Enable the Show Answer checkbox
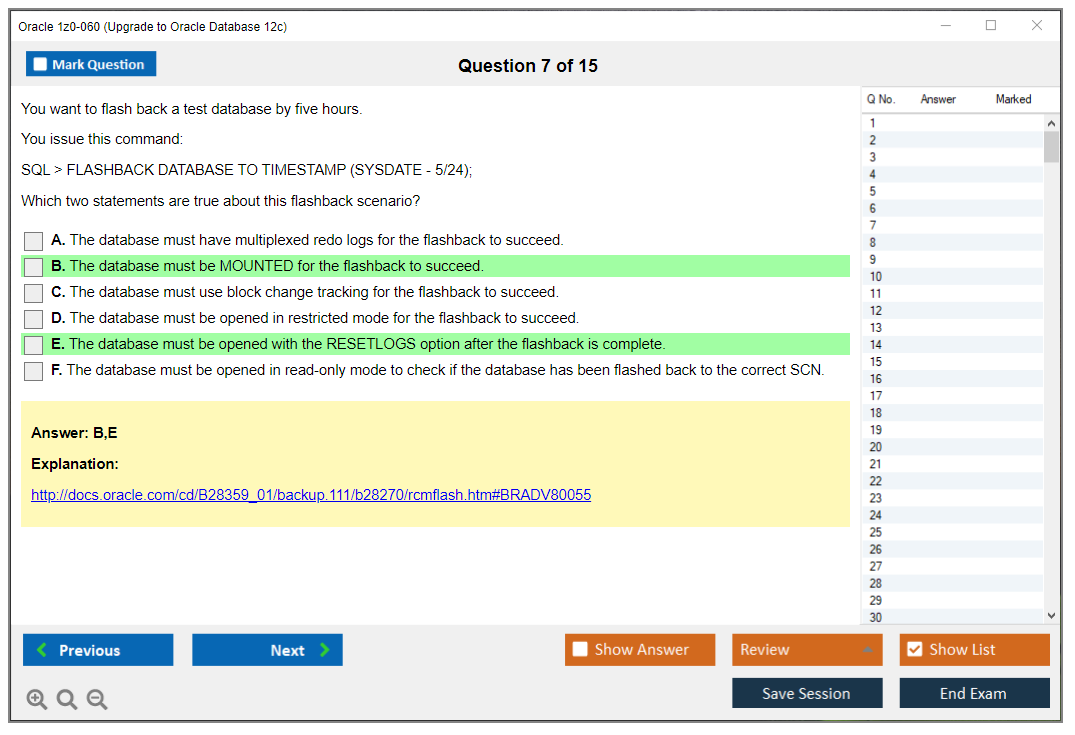Viewport: 1075px width, 735px height. [x=580, y=649]
